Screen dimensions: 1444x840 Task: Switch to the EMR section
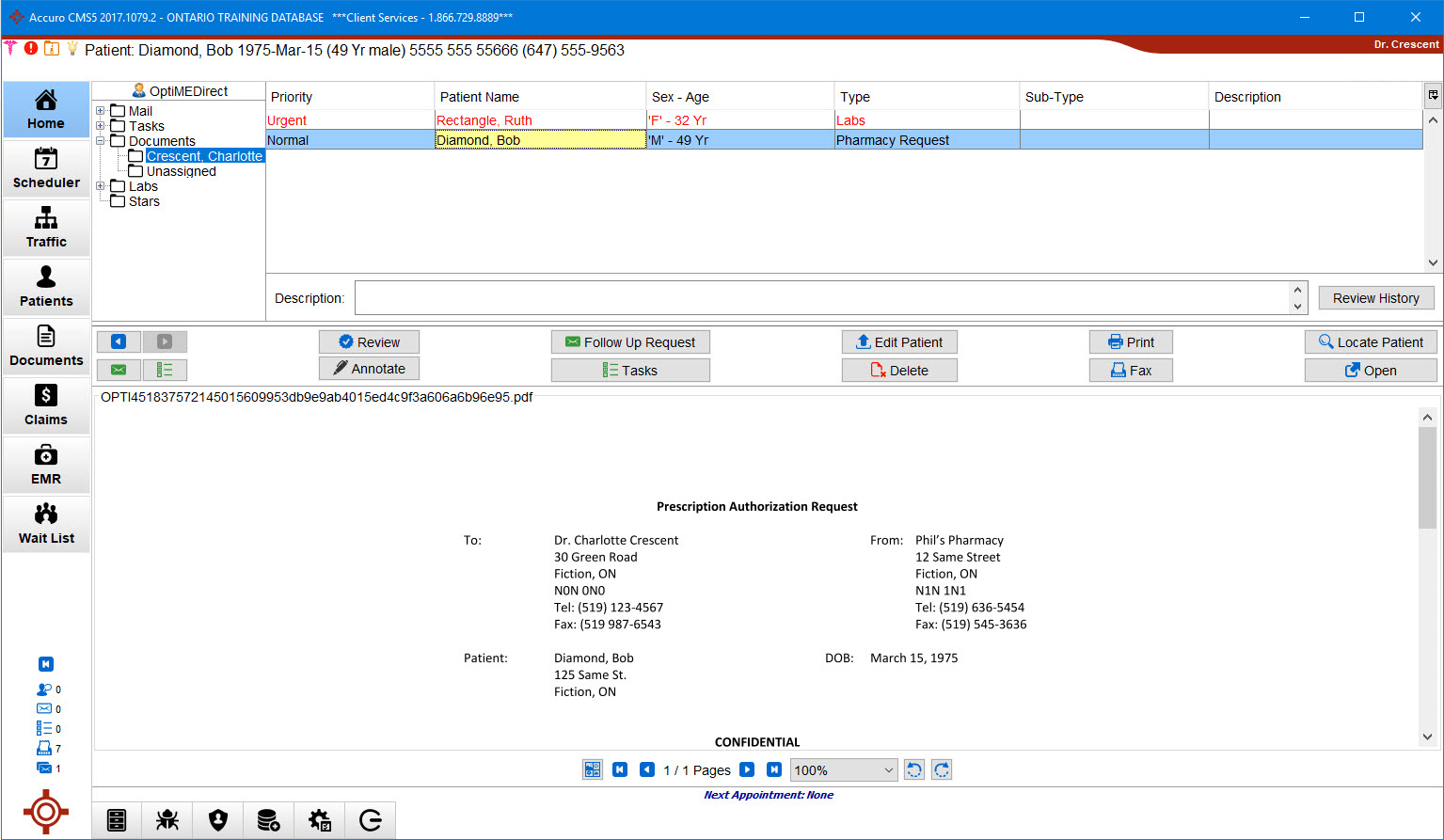point(46,465)
